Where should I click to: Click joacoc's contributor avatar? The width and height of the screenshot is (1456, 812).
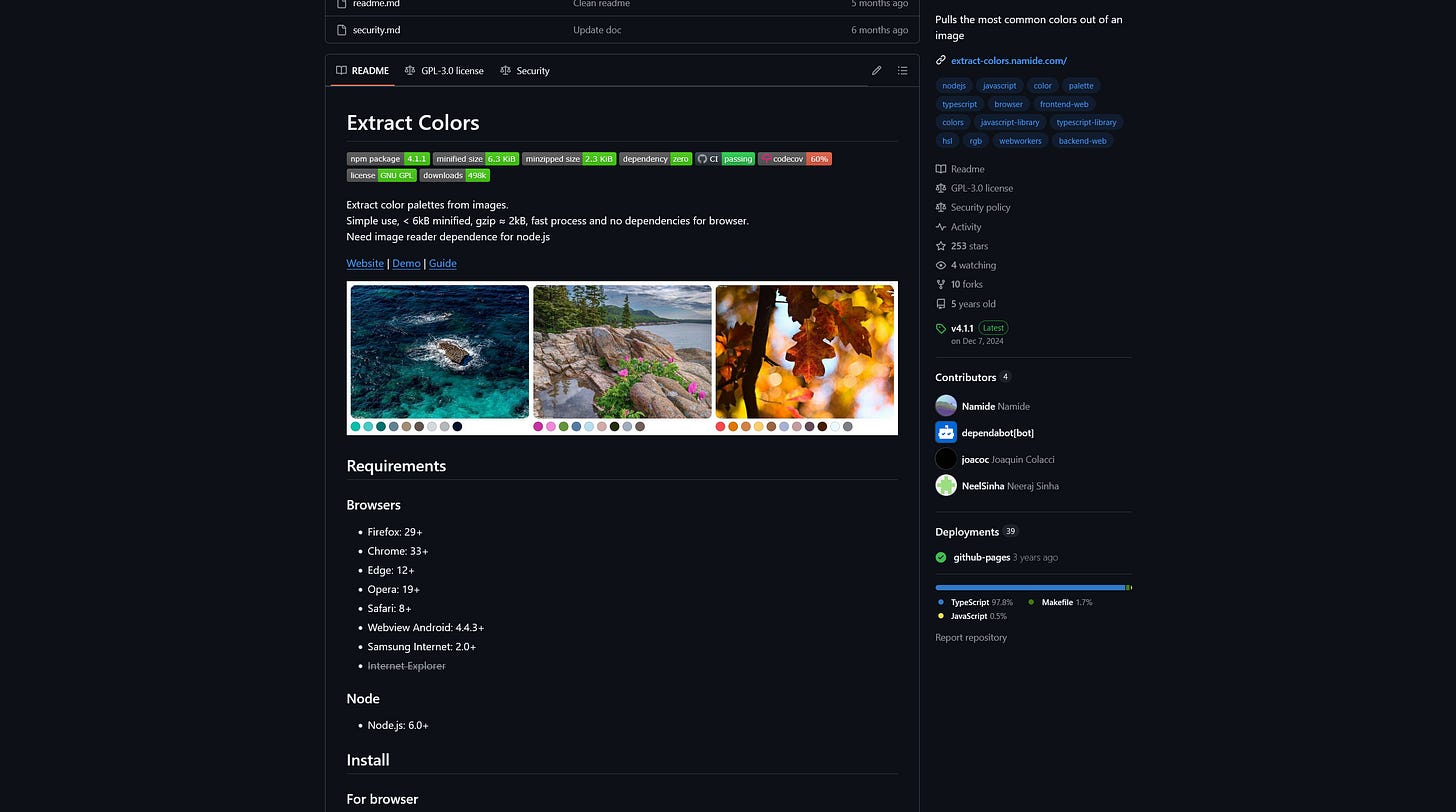point(946,459)
